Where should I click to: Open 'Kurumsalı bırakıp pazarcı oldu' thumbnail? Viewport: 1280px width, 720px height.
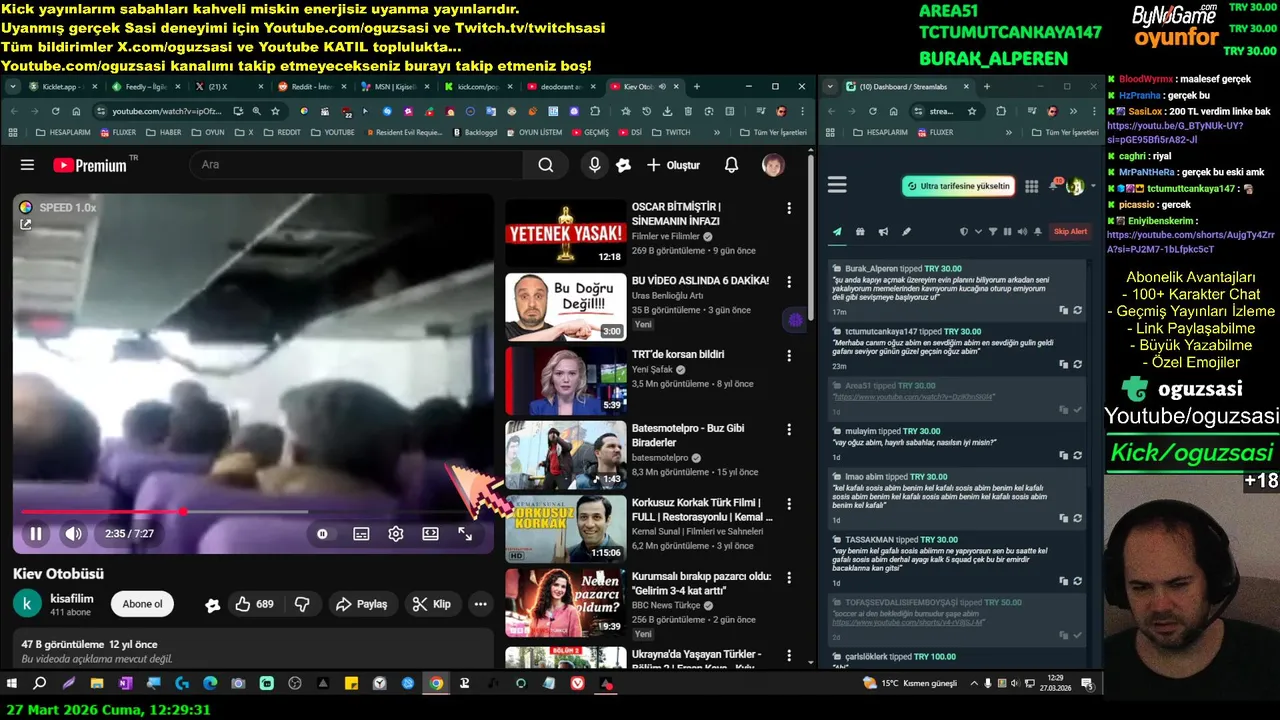pyautogui.click(x=565, y=603)
